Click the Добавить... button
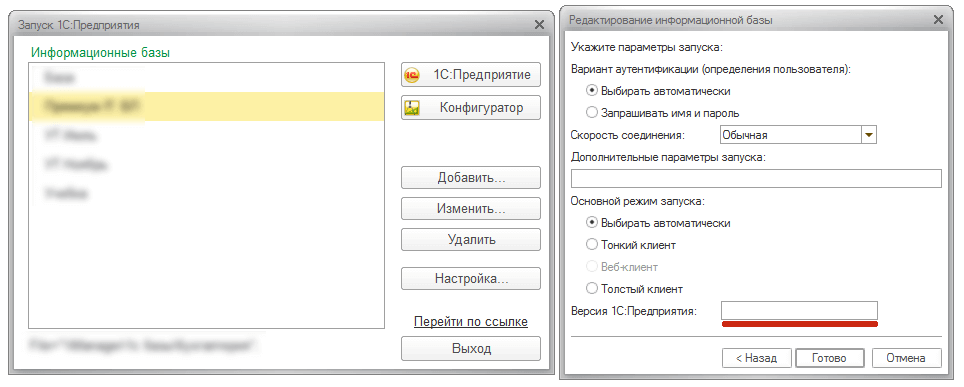The image size is (964, 387). pyautogui.click(x=471, y=178)
